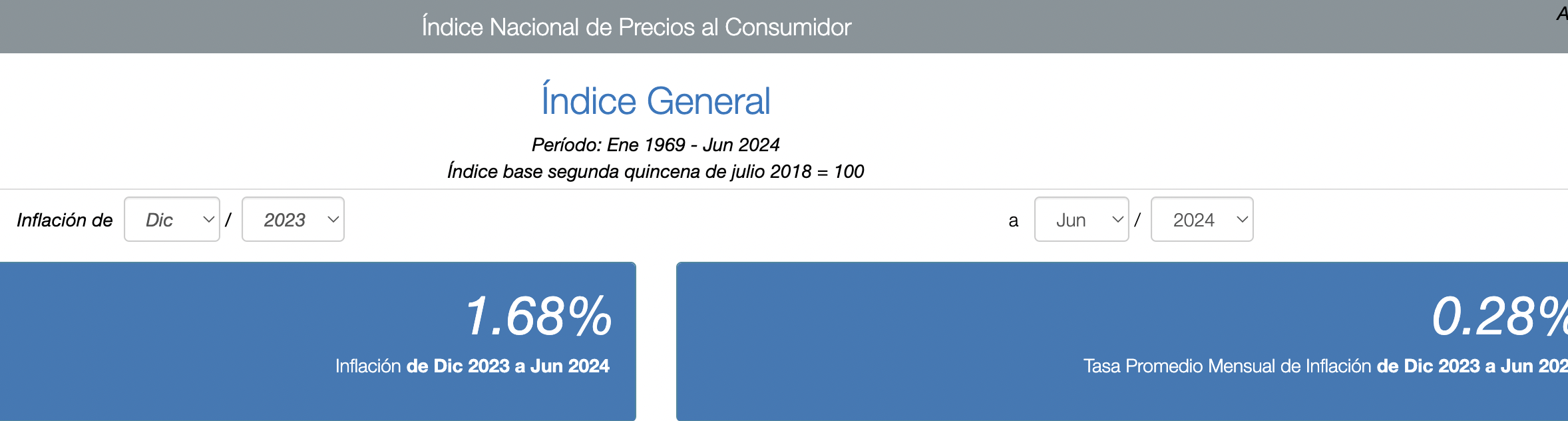
Task: Open the start month dropdown showing Dic
Action: click(x=171, y=220)
